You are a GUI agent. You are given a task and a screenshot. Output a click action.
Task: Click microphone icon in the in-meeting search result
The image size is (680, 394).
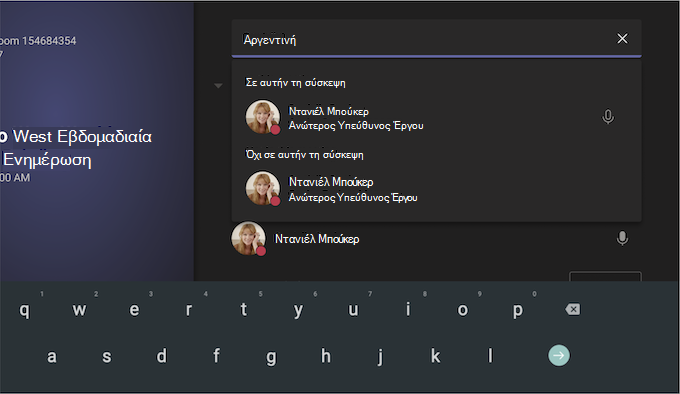tap(608, 117)
